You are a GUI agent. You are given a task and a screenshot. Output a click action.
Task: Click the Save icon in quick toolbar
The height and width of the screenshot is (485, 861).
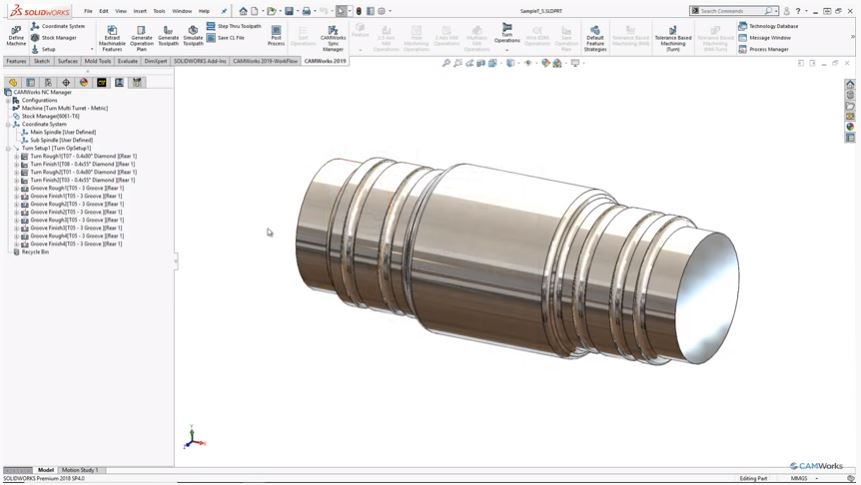[289, 11]
